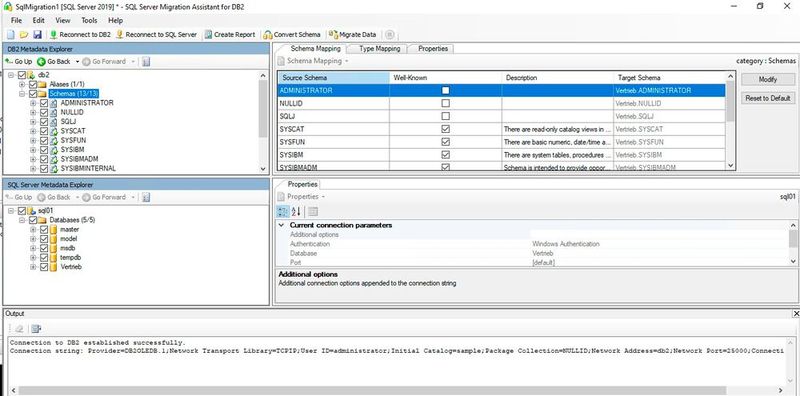Click the master database icon
Viewport: 800px width, 396px height.
pos(53,229)
